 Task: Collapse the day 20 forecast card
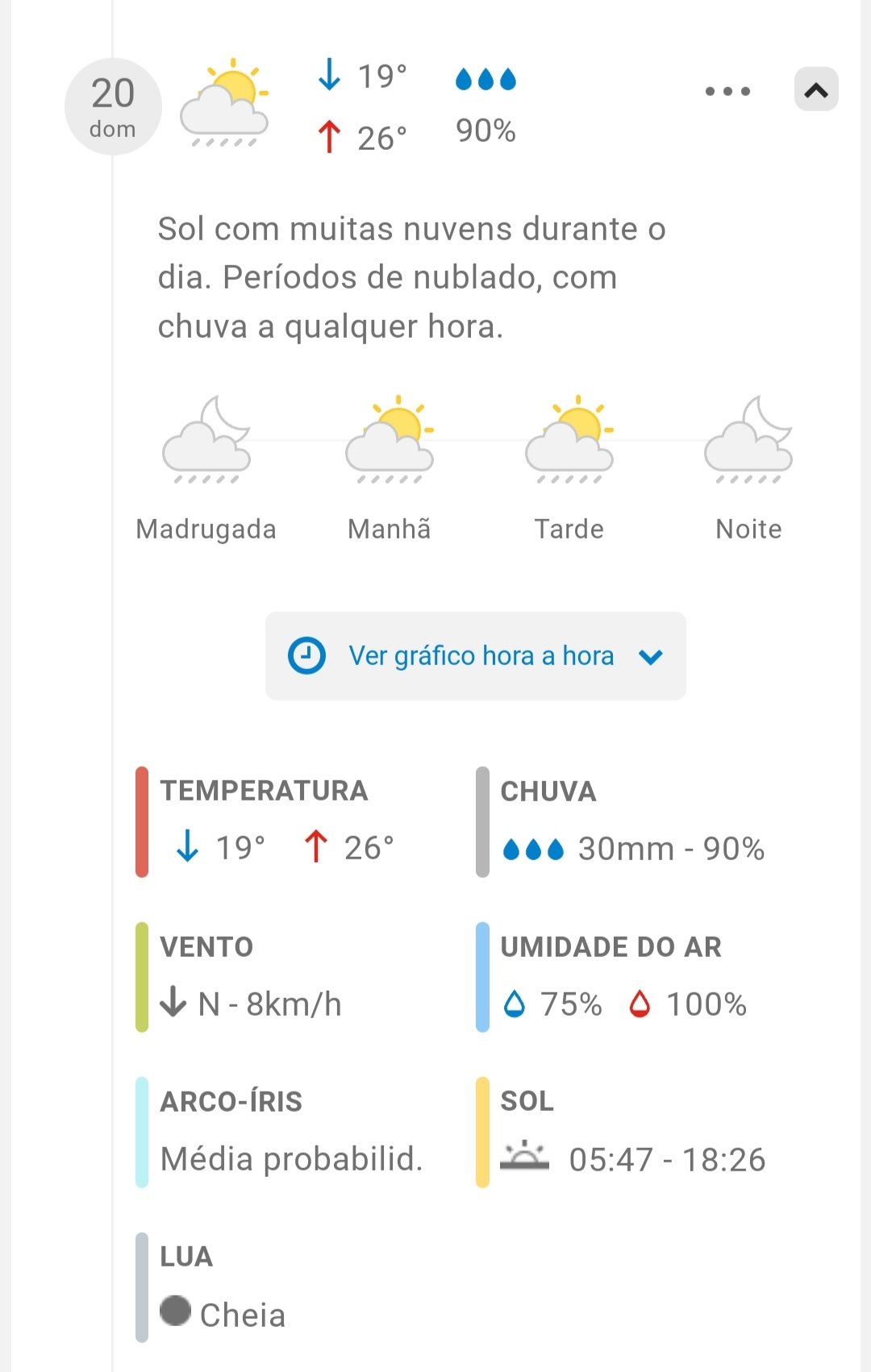816,89
